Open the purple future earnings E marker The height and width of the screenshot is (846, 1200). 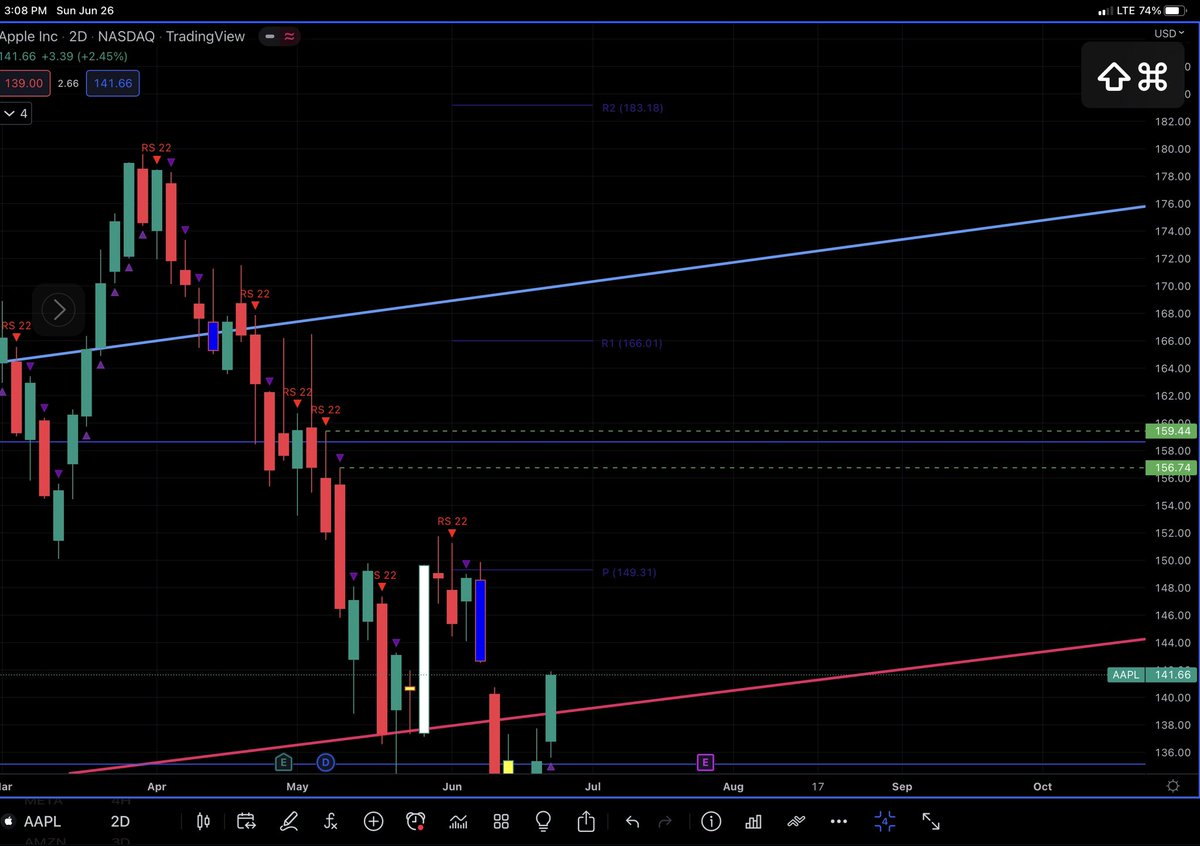pyautogui.click(x=705, y=763)
